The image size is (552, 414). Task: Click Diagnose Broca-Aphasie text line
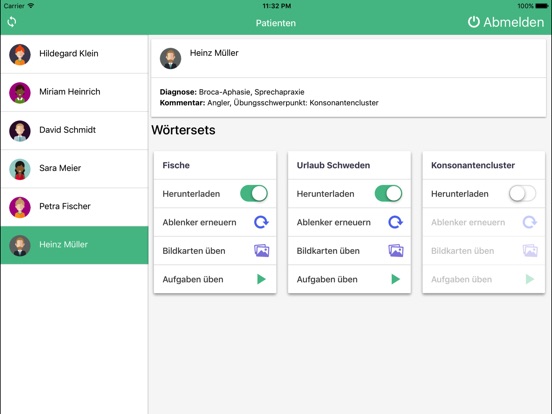pyautogui.click(x=232, y=92)
